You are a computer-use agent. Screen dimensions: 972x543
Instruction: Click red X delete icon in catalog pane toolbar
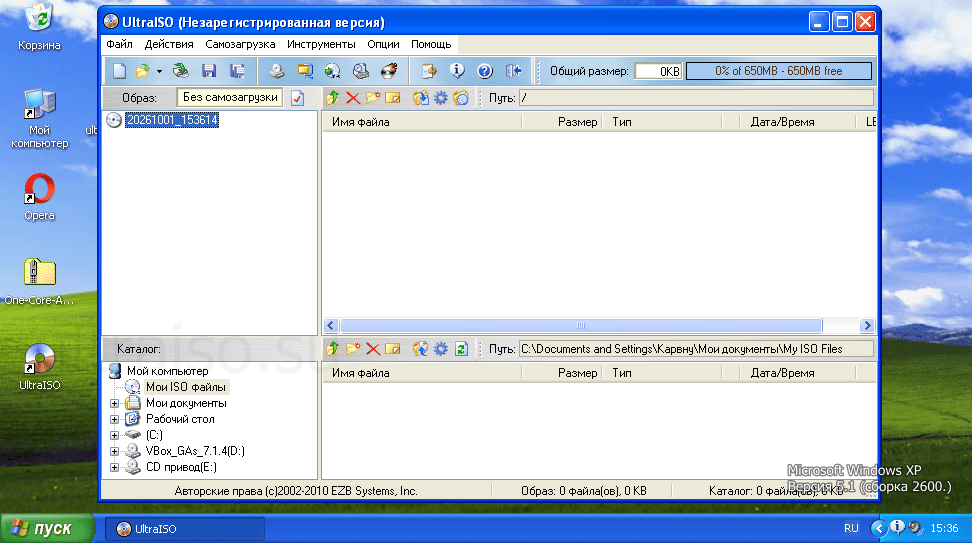pyautogui.click(x=373, y=349)
